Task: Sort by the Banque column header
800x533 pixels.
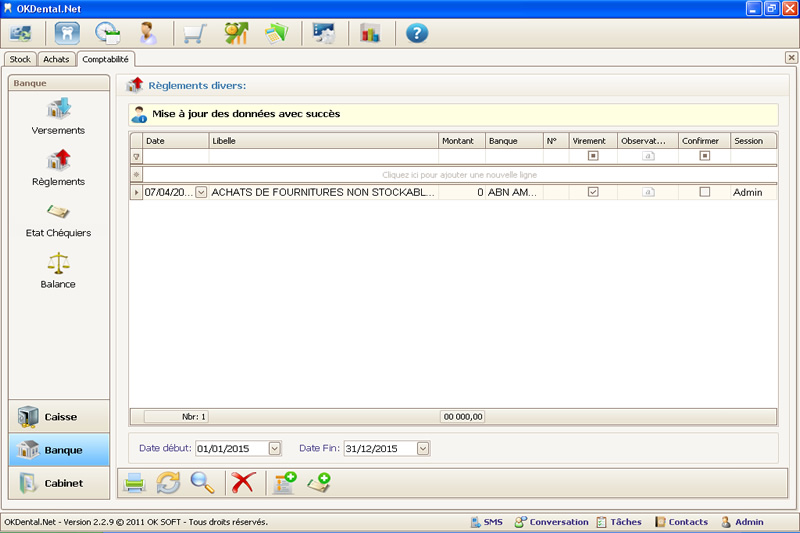Action: 514,141
